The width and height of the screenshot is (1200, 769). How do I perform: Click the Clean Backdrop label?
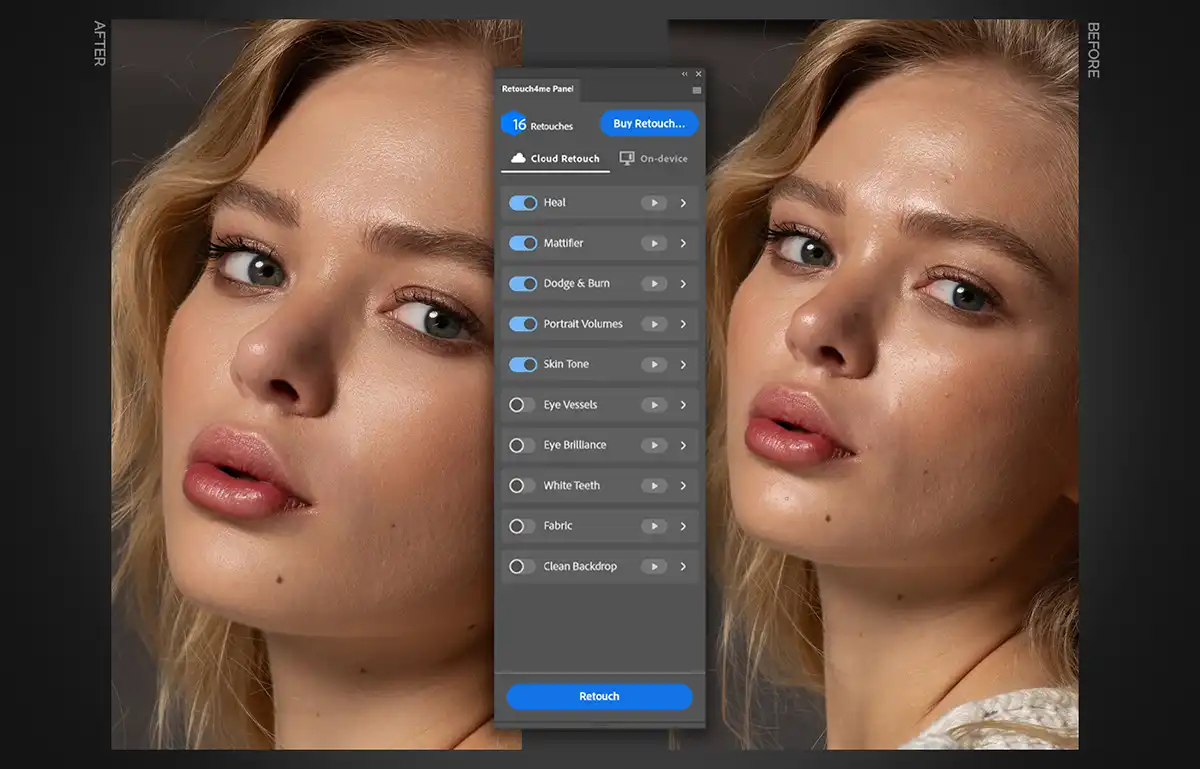[x=580, y=566]
